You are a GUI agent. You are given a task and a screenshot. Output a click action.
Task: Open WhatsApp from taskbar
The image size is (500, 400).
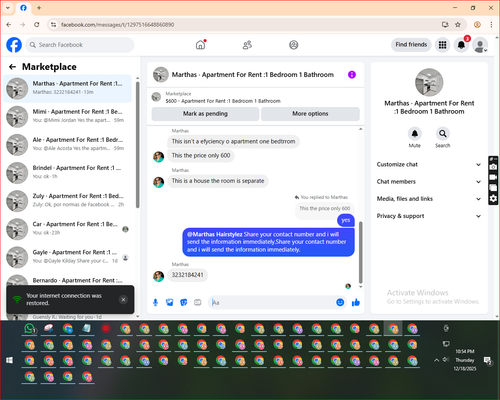point(30,329)
